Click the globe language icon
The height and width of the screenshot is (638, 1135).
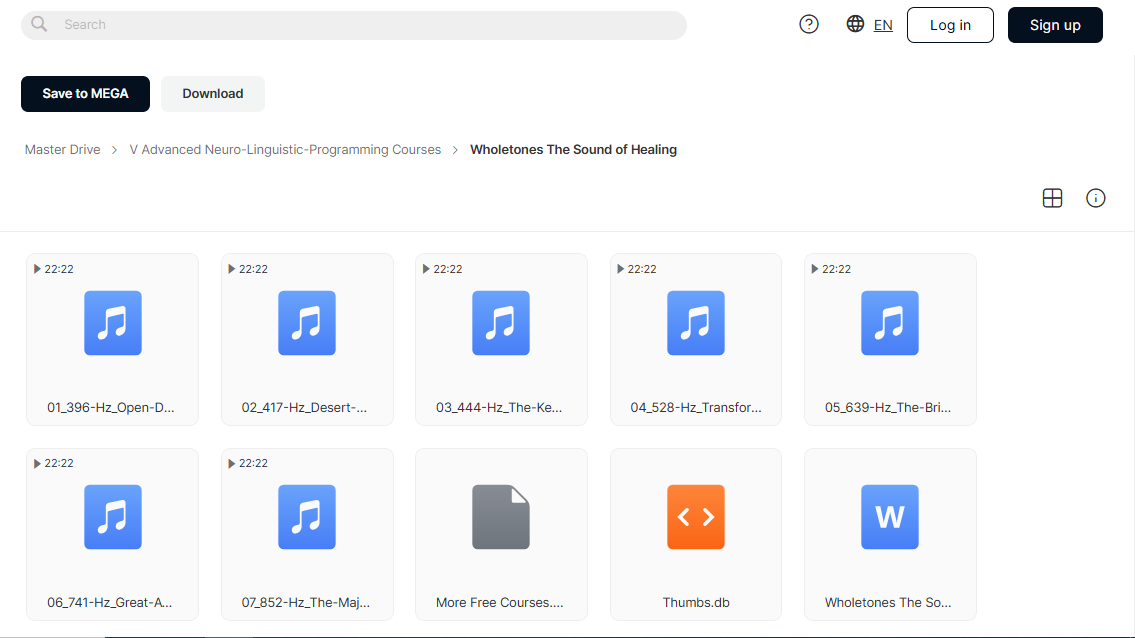click(855, 24)
